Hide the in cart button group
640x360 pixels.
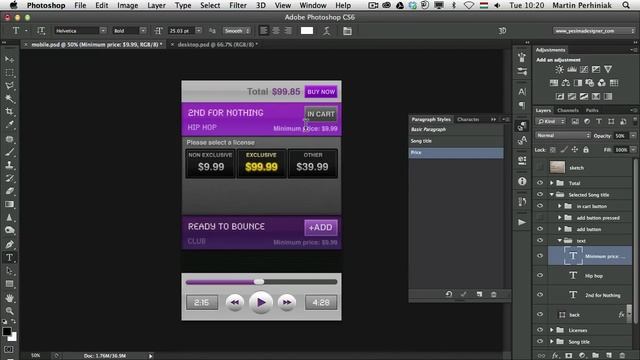(540, 206)
